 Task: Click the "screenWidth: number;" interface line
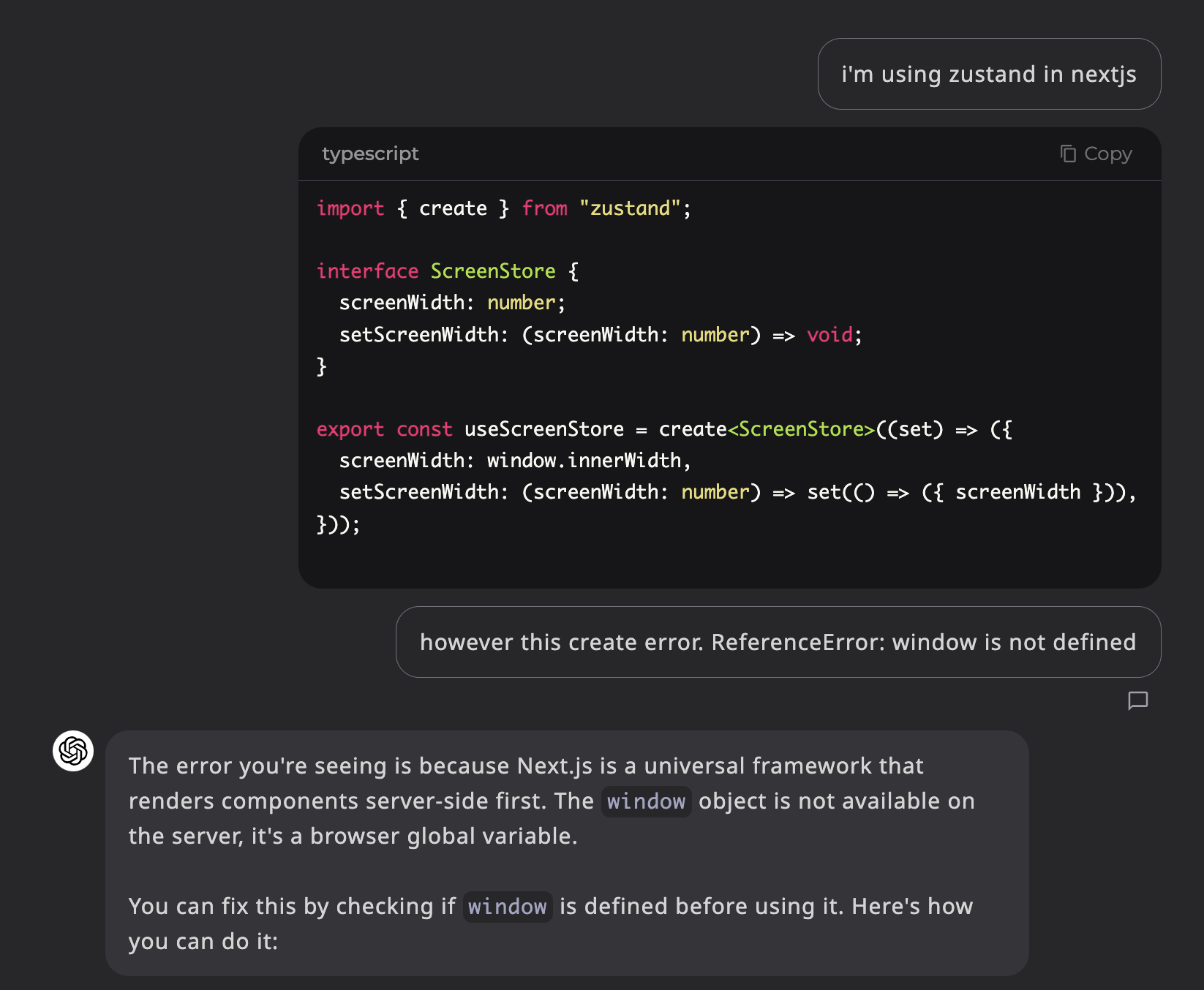click(452, 303)
